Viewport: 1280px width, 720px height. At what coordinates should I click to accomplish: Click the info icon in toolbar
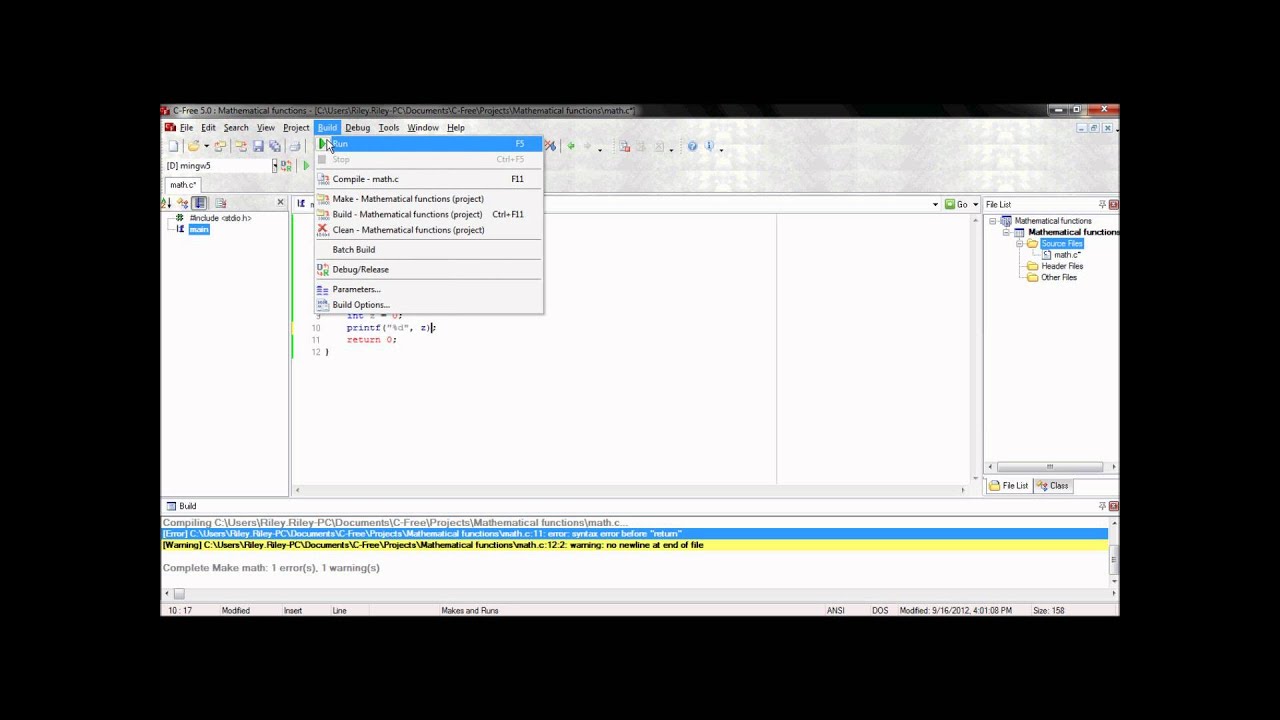(710, 147)
